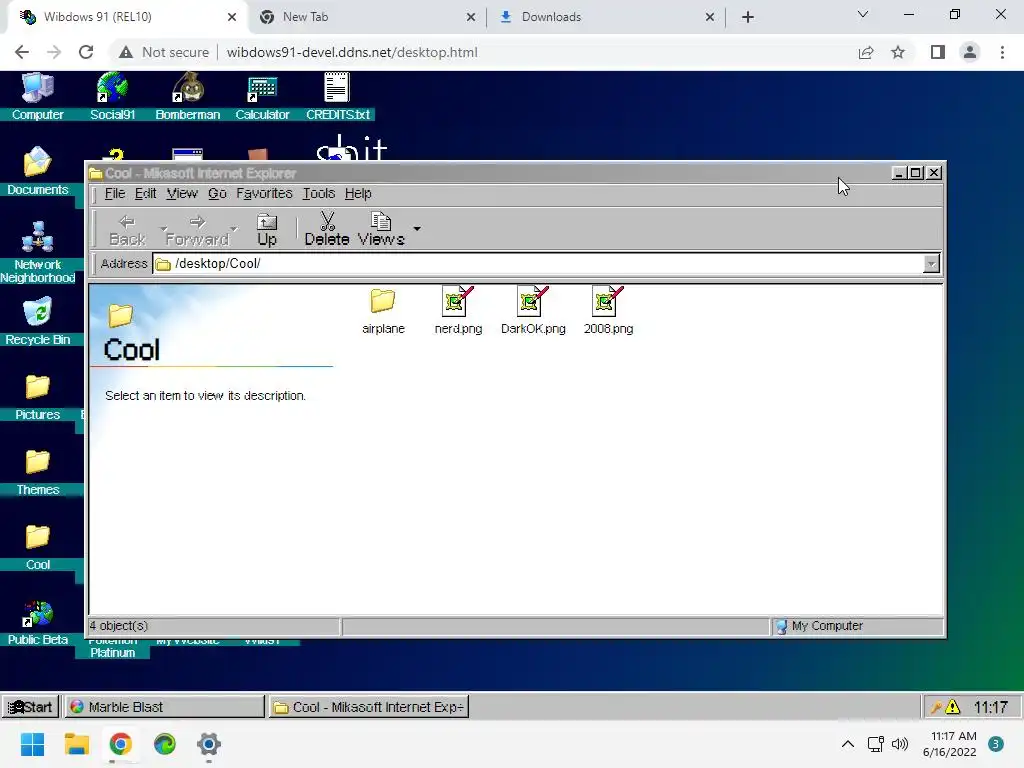1024x768 pixels.
Task: Click Cool - Mikasoft Internet Explorer taskbar item
Action: (x=369, y=707)
